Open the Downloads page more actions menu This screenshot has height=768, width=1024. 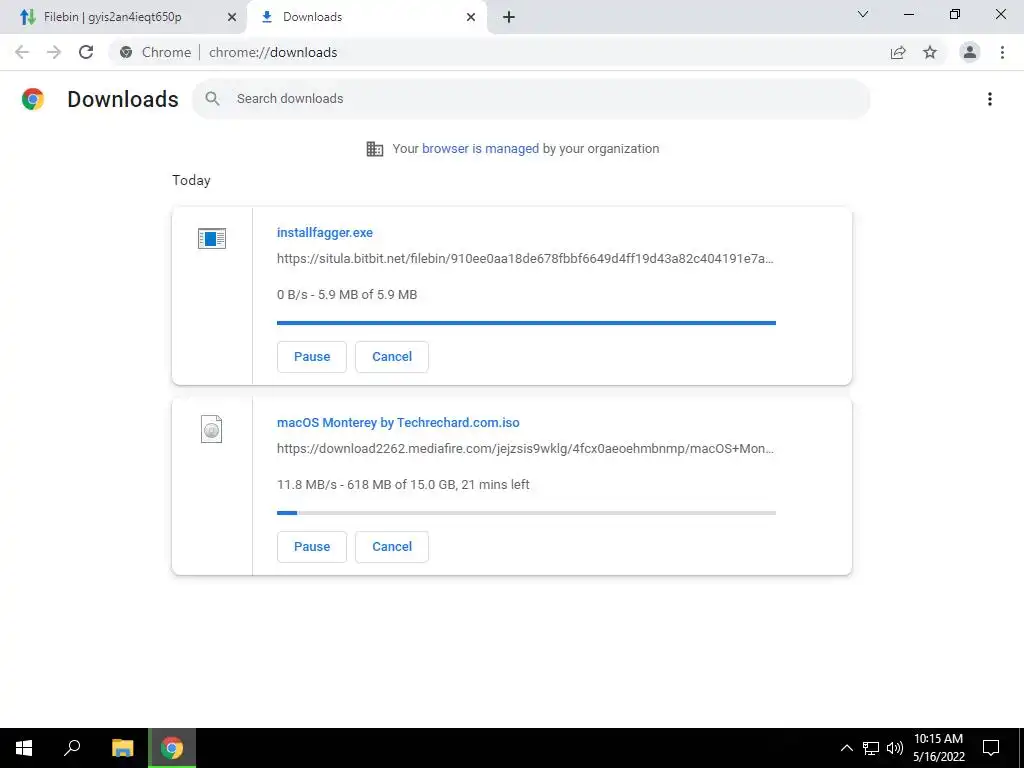[990, 99]
